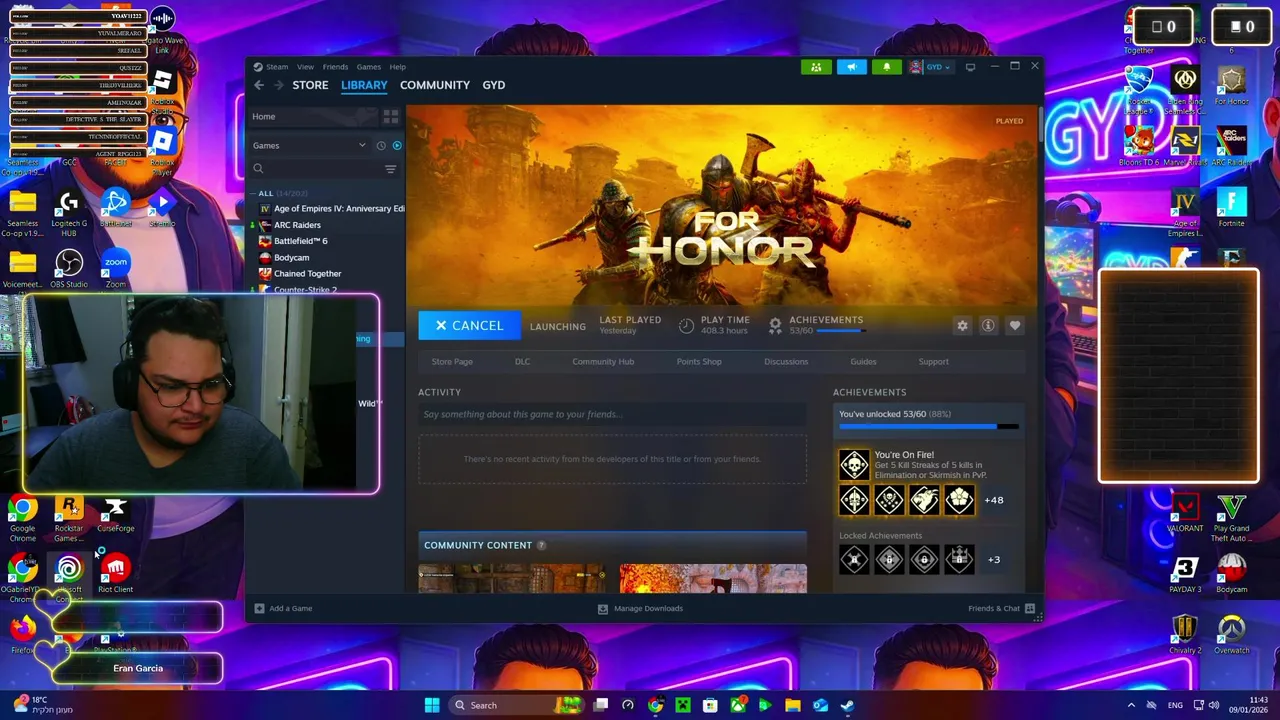1280x720 pixels.
Task: Open the Community Hub link
Action: pos(603,361)
